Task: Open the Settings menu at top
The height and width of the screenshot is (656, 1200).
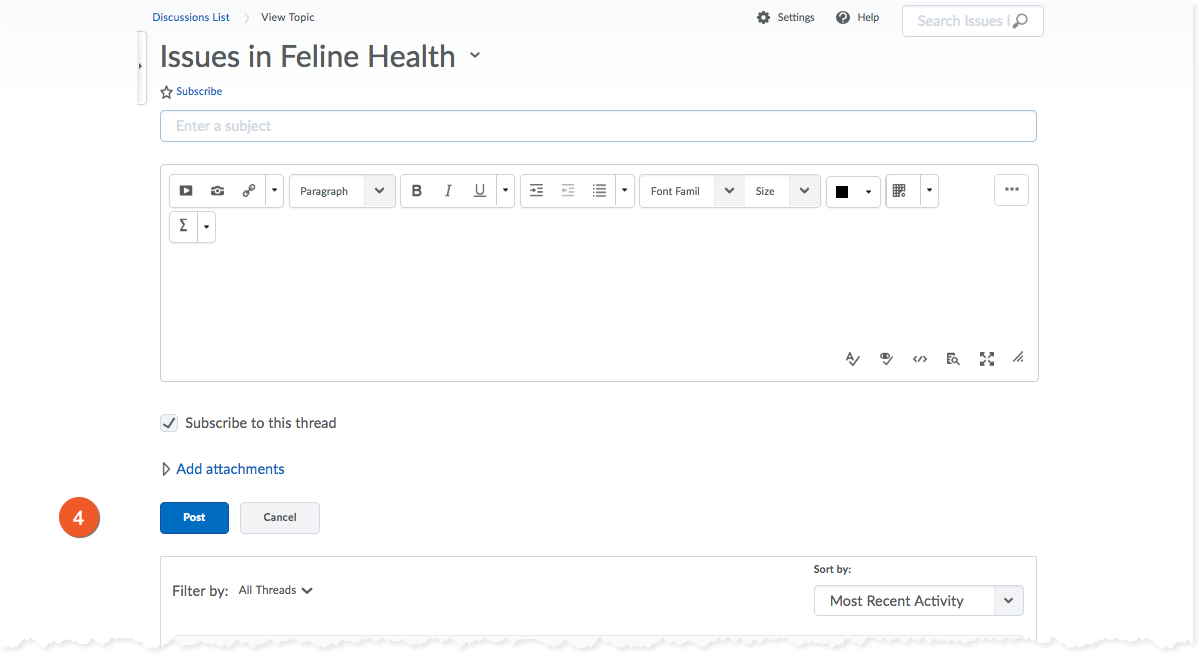Action: [786, 18]
